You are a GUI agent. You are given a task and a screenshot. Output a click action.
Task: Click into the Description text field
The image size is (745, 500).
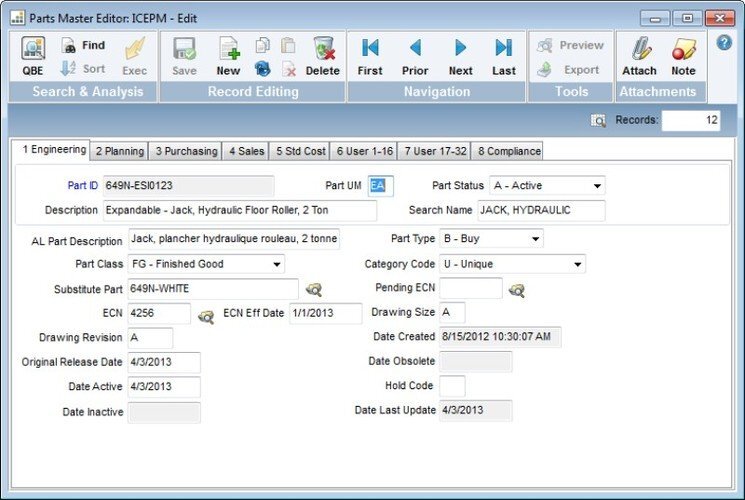[x=240, y=211]
